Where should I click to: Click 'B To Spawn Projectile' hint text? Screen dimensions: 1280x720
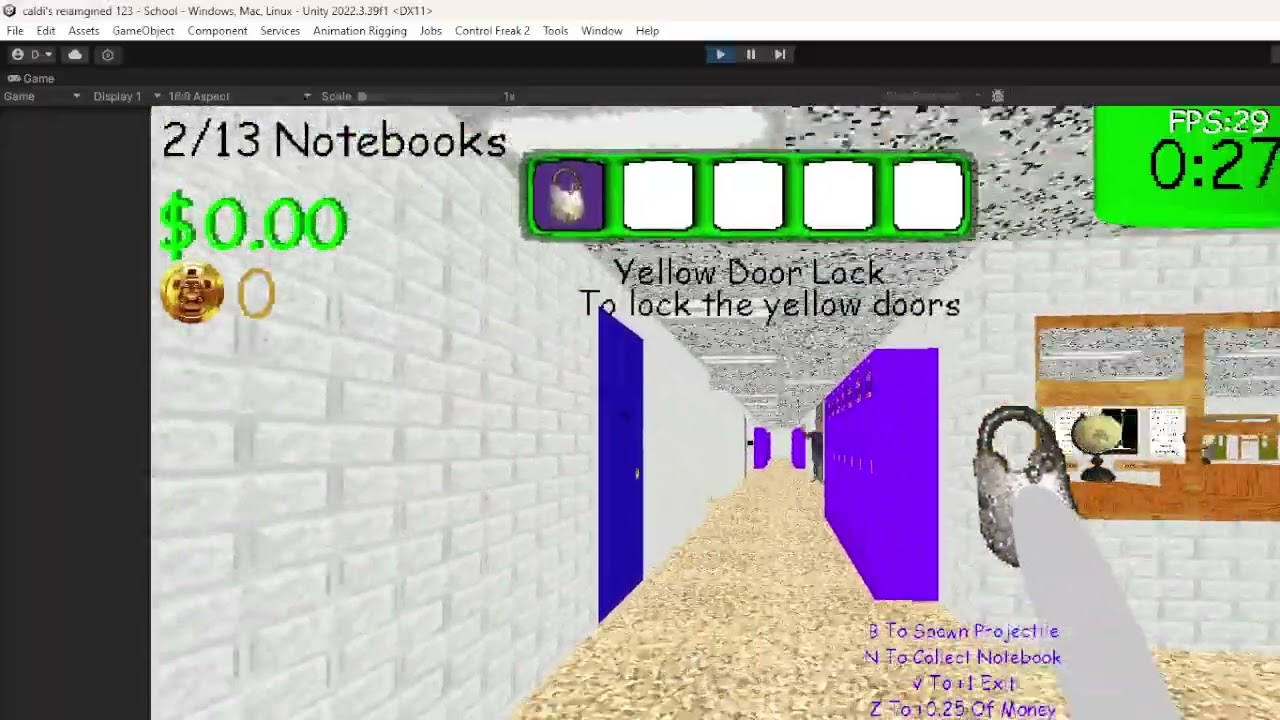(963, 631)
